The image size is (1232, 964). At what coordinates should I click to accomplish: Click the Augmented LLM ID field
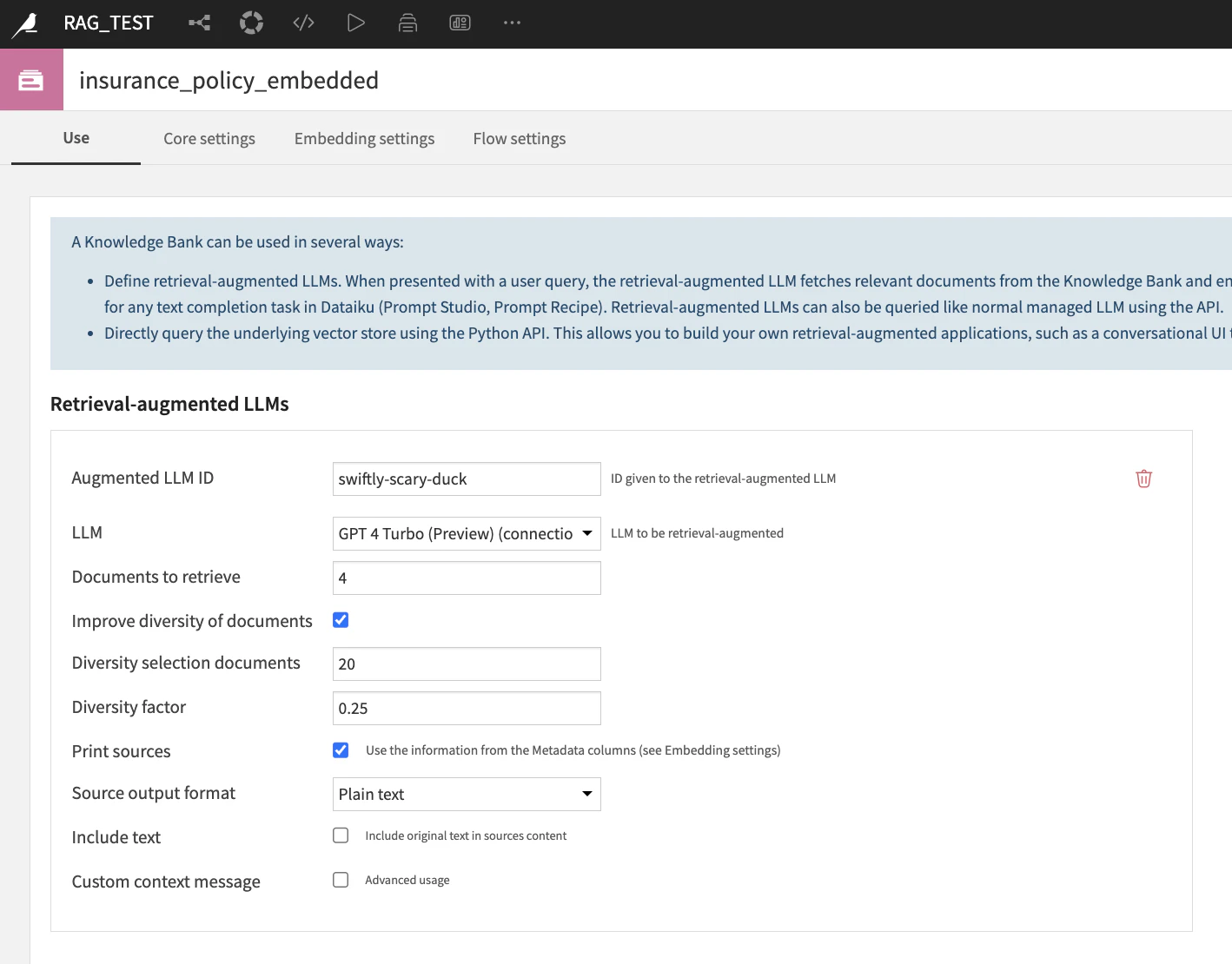467,479
